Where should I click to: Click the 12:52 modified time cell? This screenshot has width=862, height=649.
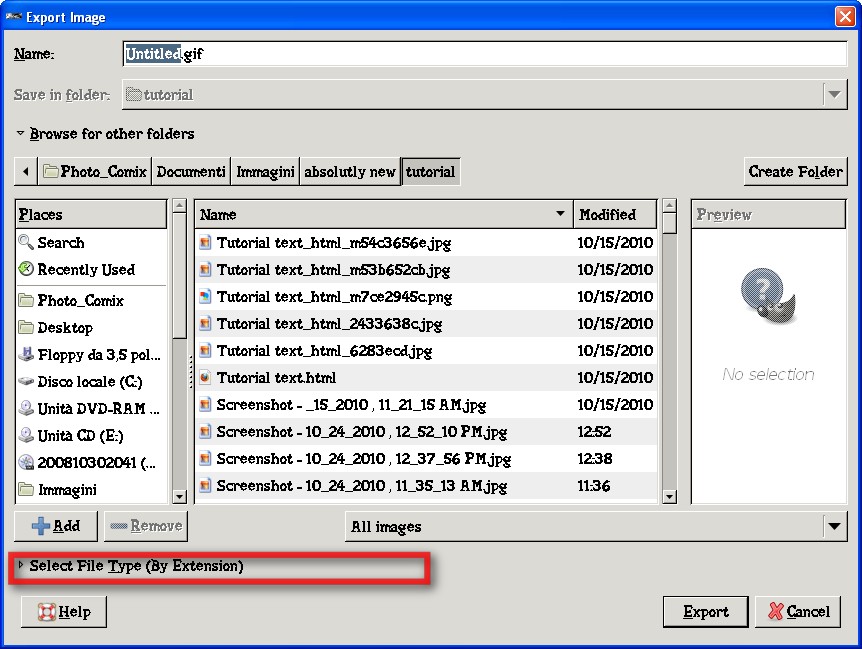pos(594,431)
